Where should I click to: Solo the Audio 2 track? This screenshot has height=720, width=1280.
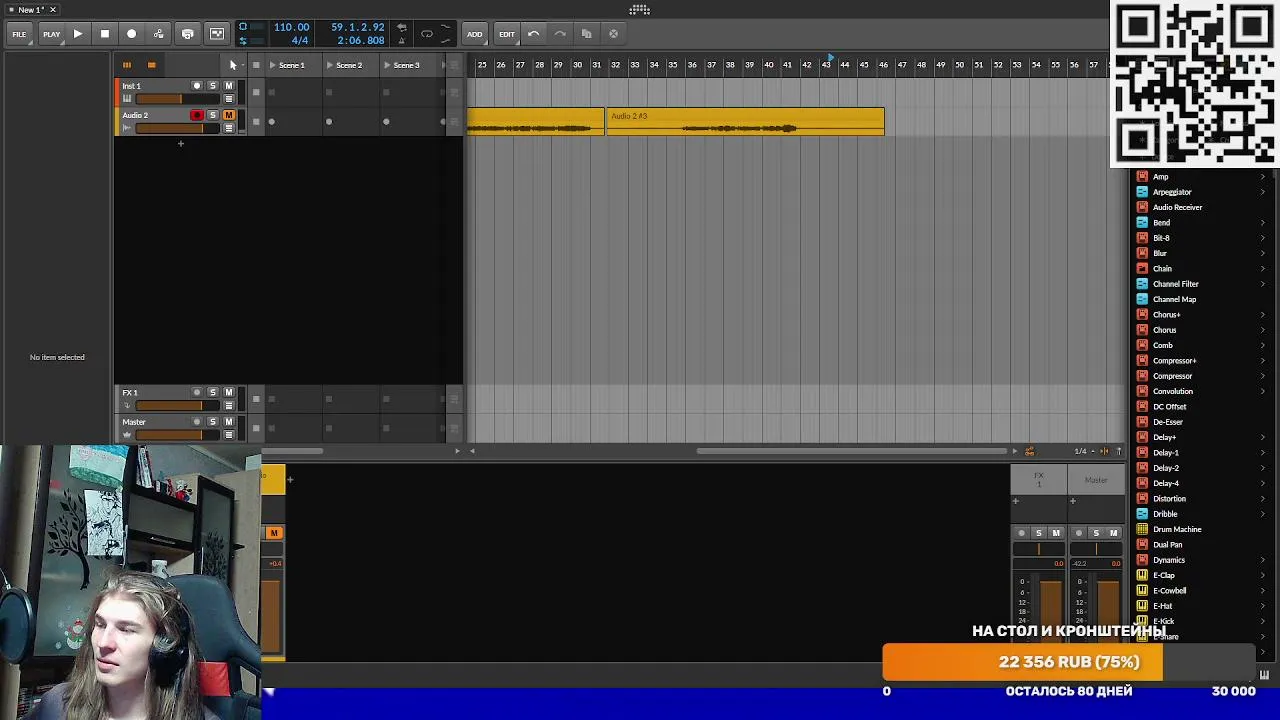tap(212, 115)
